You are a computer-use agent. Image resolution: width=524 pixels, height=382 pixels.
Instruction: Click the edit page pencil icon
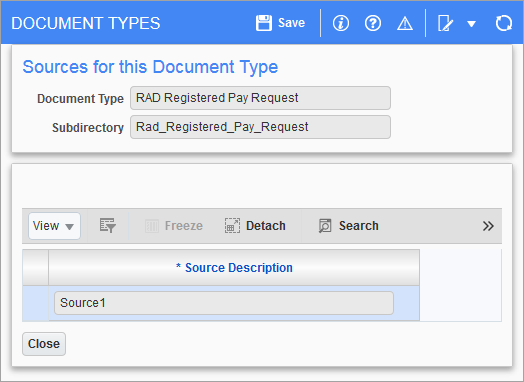(445, 23)
